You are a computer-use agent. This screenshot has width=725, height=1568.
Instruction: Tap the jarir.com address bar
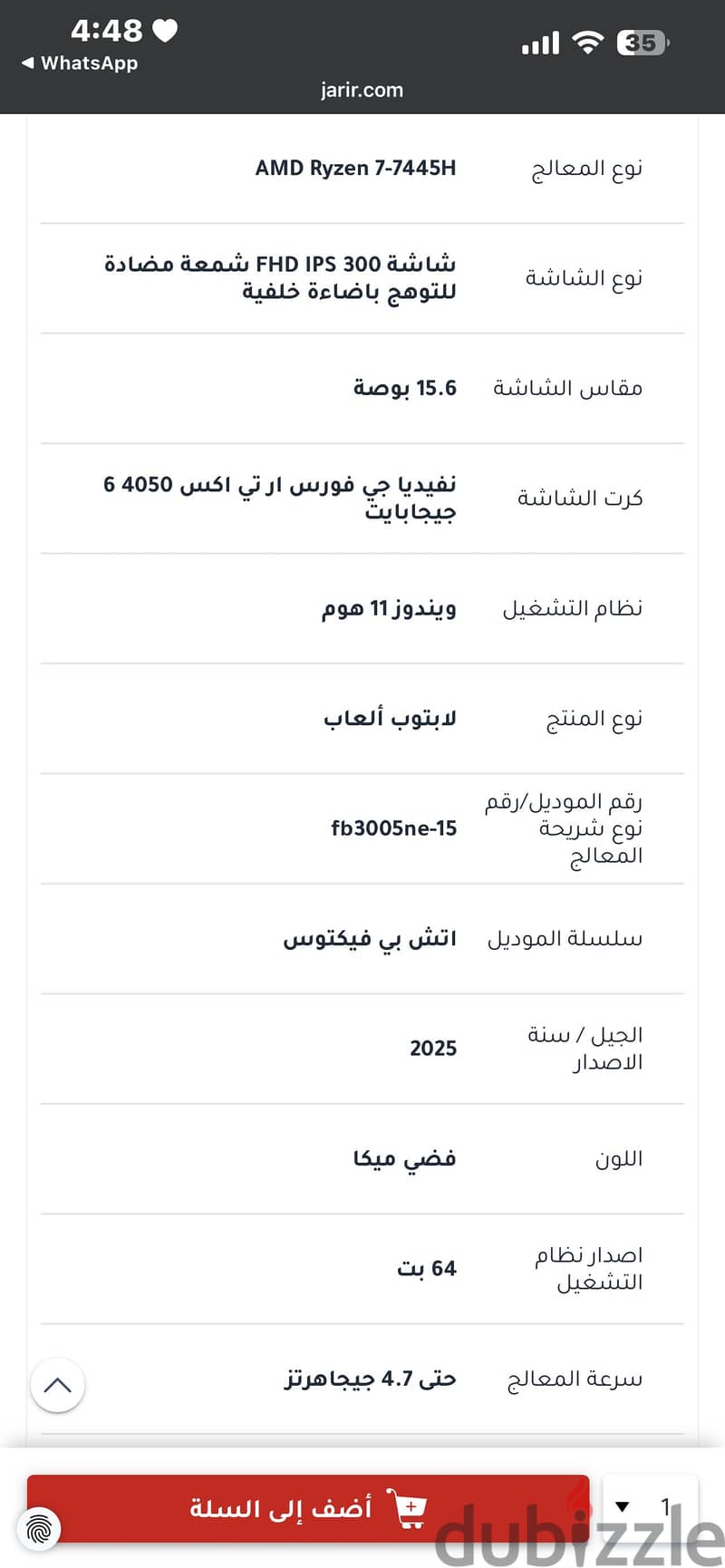[362, 90]
